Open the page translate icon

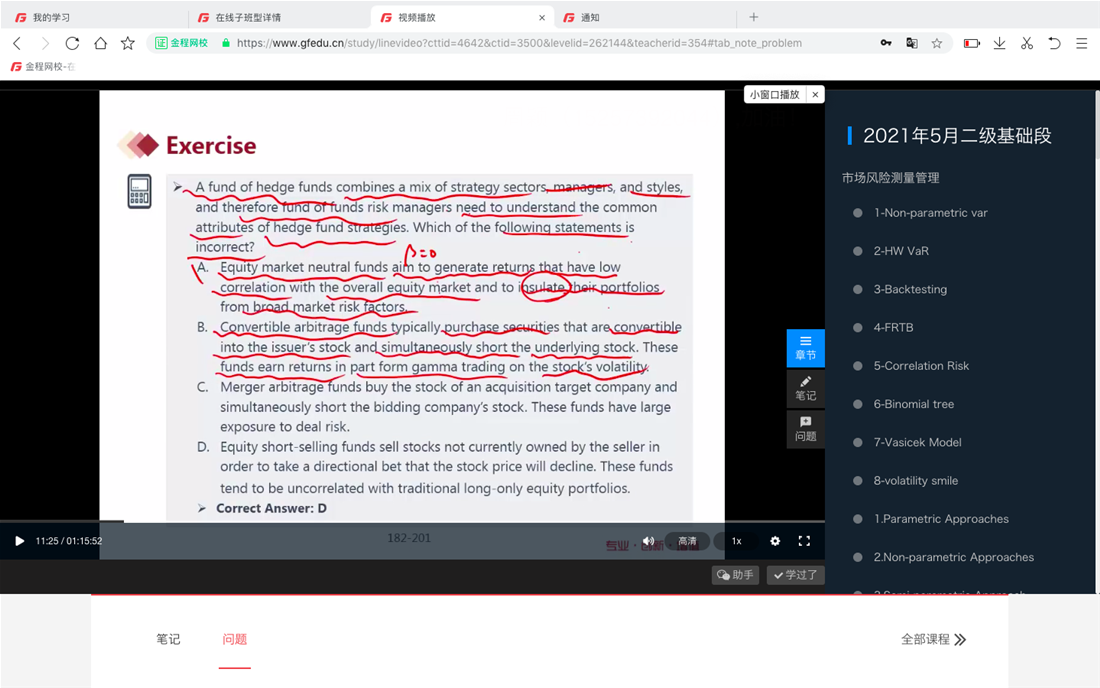point(912,43)
